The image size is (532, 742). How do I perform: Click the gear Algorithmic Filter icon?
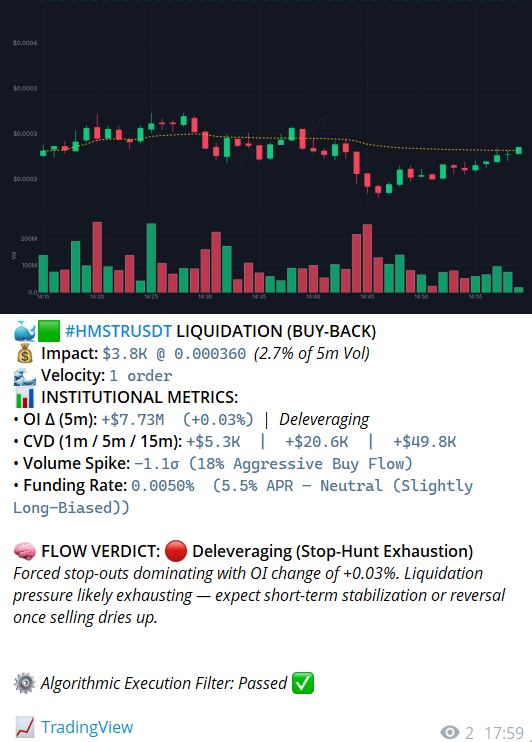point(25,683)
